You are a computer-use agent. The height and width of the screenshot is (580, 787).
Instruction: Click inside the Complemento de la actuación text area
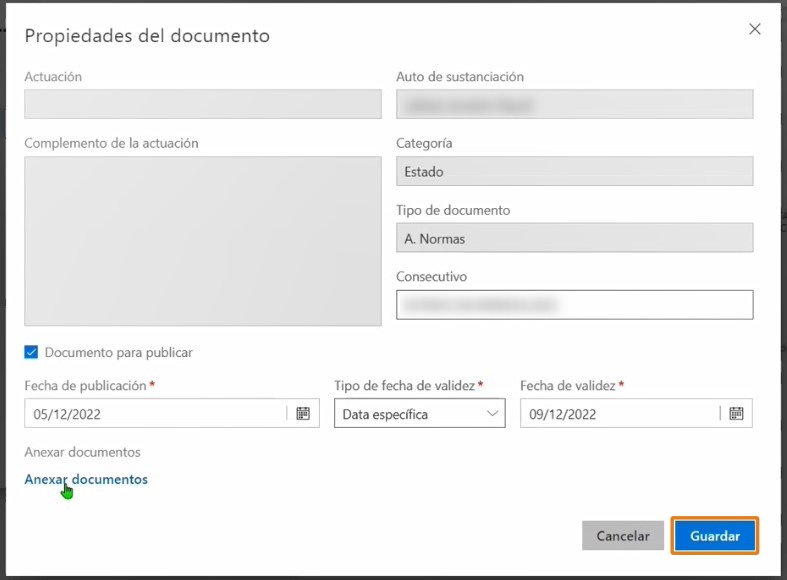pyautogui.click(x=202, y=240)
